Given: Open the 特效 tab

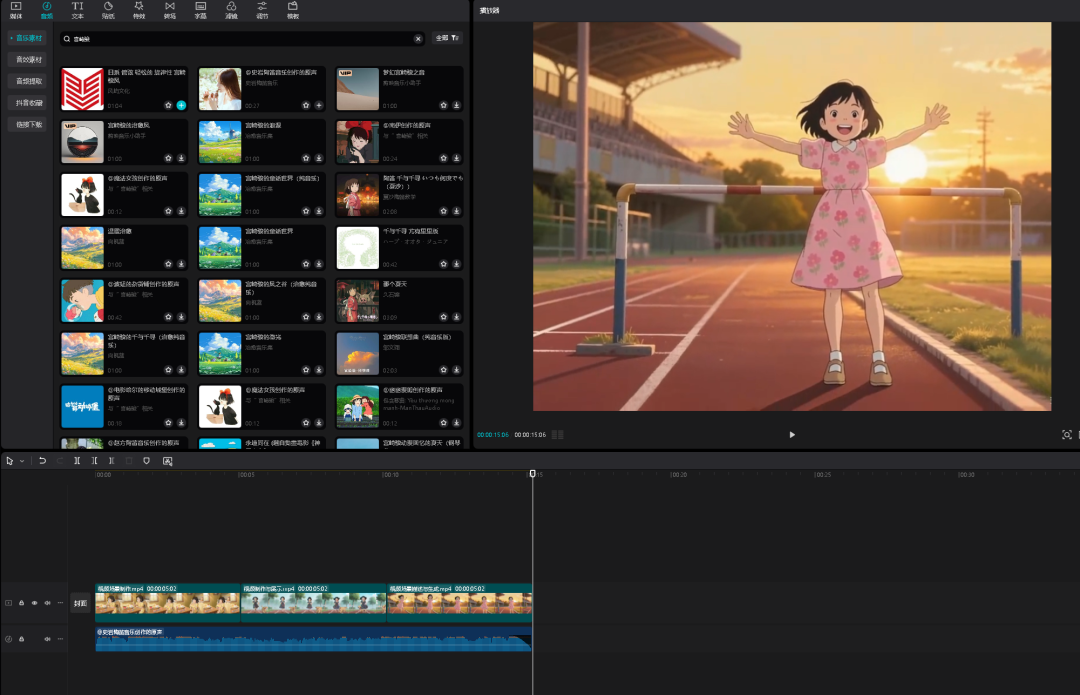Looking at the screenshot, I should tap(139, 10).
